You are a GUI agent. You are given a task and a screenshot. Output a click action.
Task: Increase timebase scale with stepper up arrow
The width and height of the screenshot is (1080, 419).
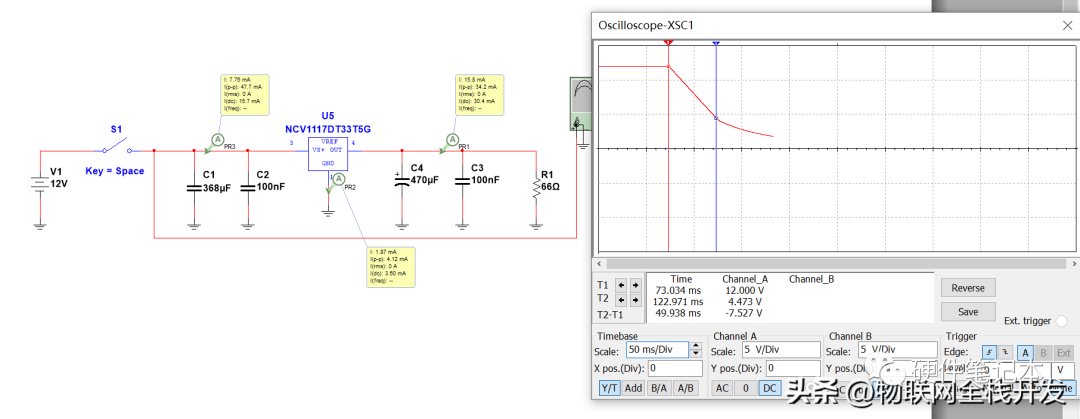696,346
